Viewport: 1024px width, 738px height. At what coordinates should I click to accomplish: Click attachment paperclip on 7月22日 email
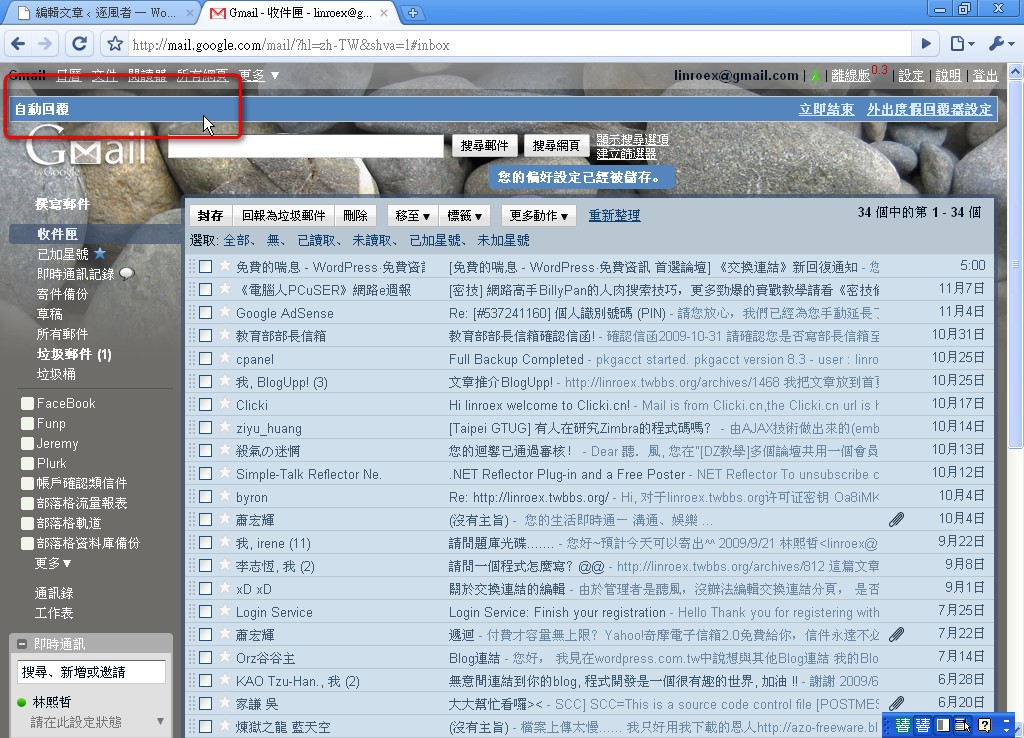[x=897, y=634]
